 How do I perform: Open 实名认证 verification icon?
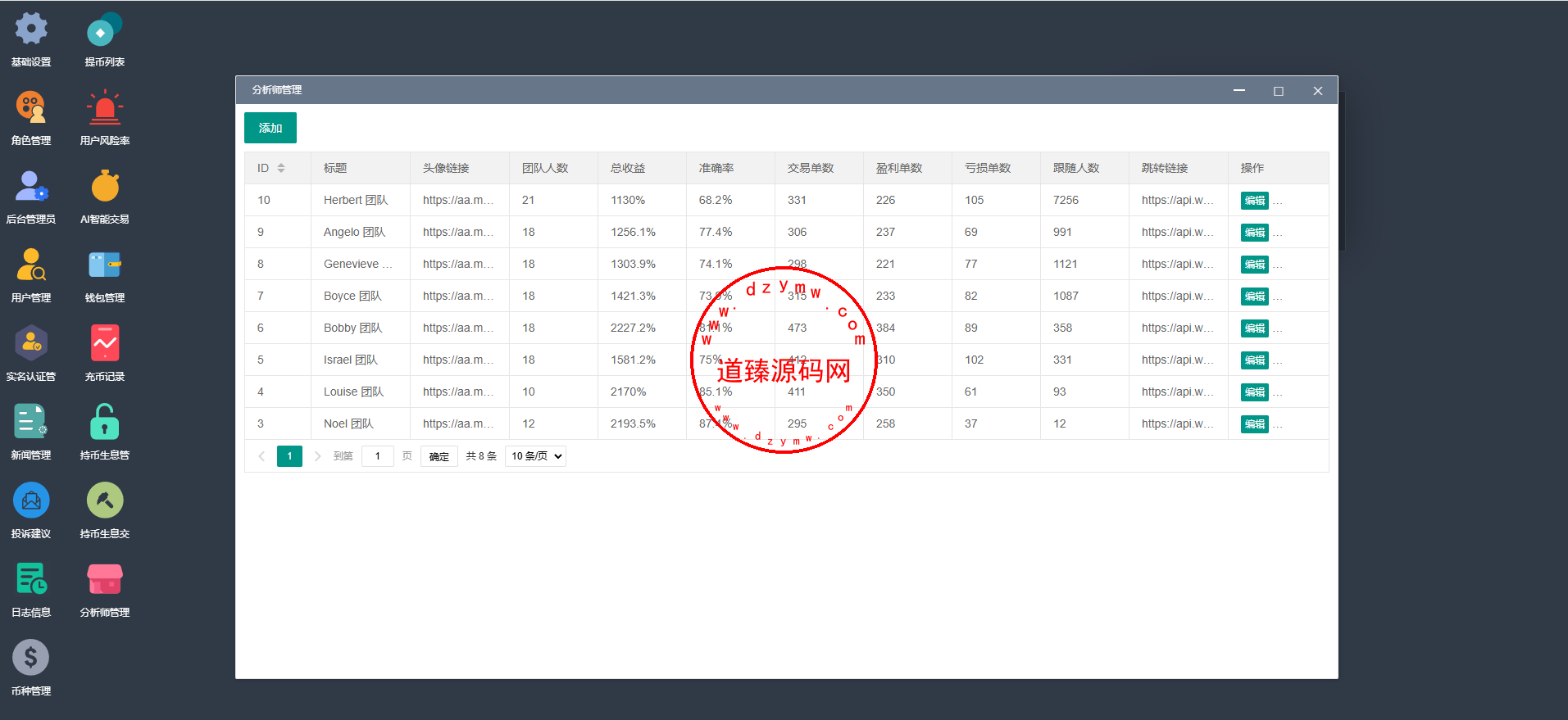click(31, 343)
